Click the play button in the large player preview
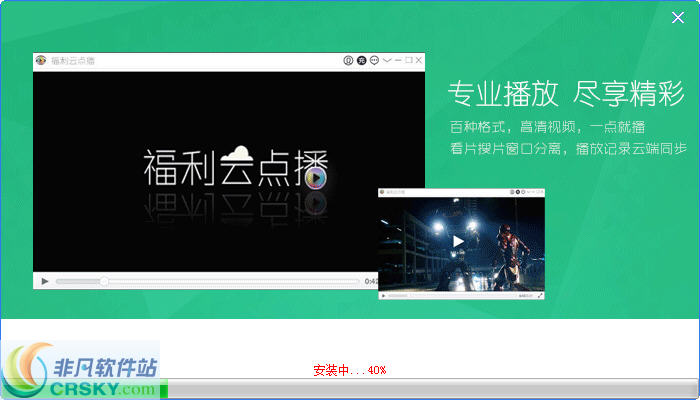Image resolution: width=700 pixels, height=400 pixels. coord(45,281)
